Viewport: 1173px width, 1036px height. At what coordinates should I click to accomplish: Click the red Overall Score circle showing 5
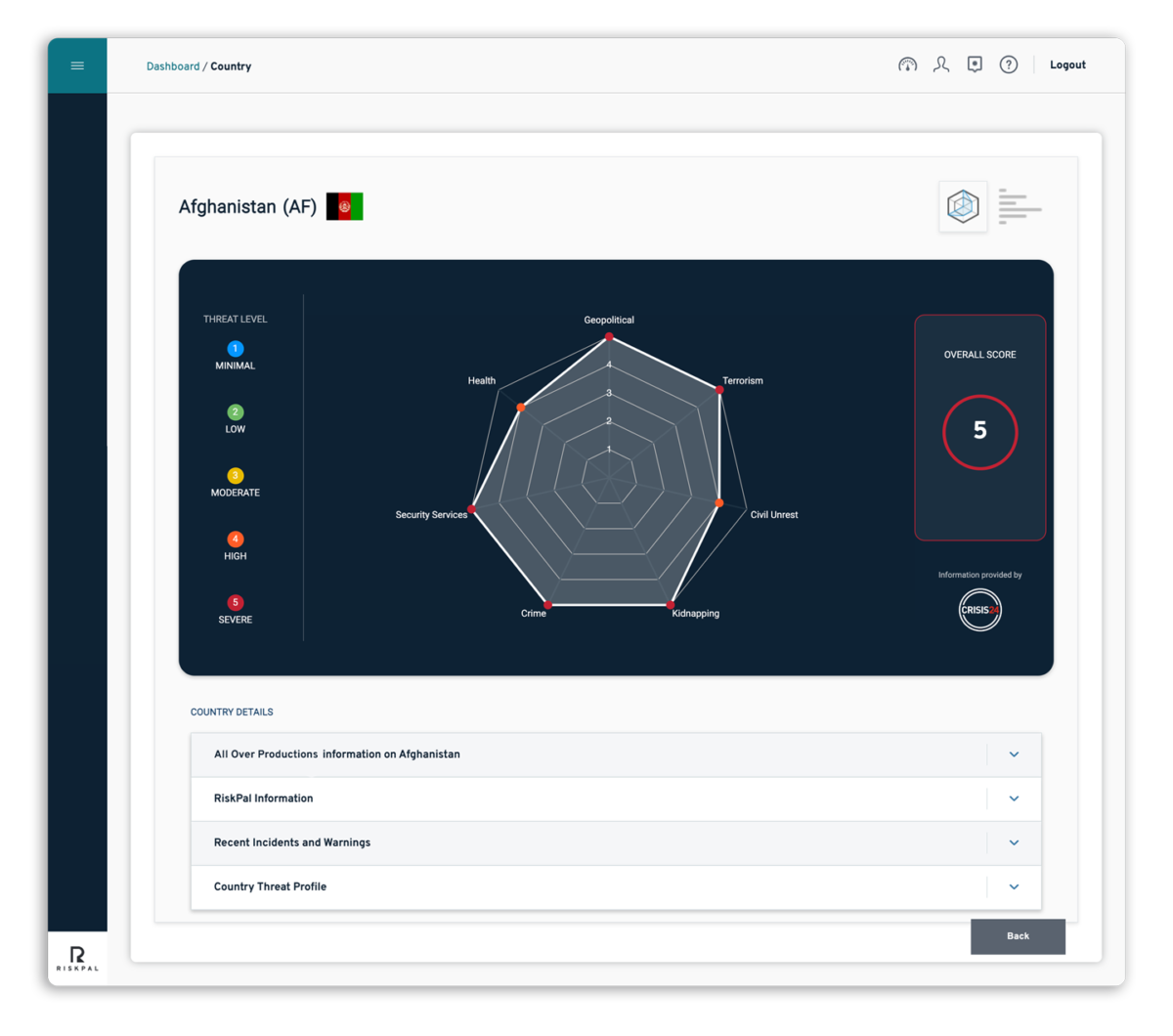point(979,432)
